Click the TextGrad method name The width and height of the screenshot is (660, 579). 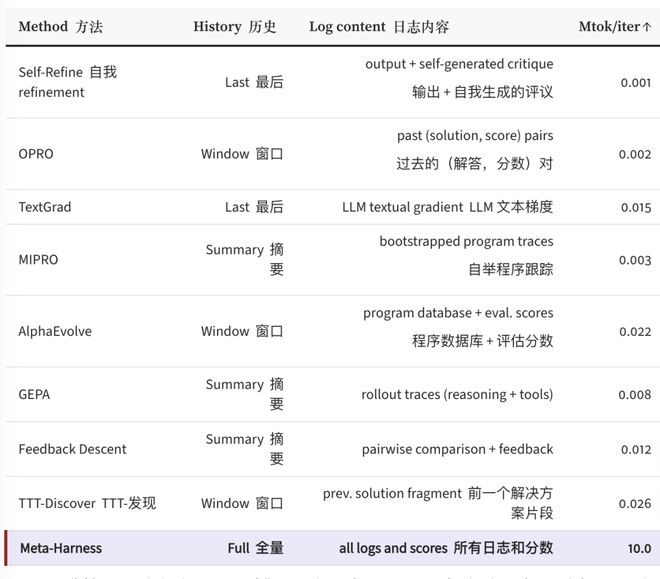45,207
